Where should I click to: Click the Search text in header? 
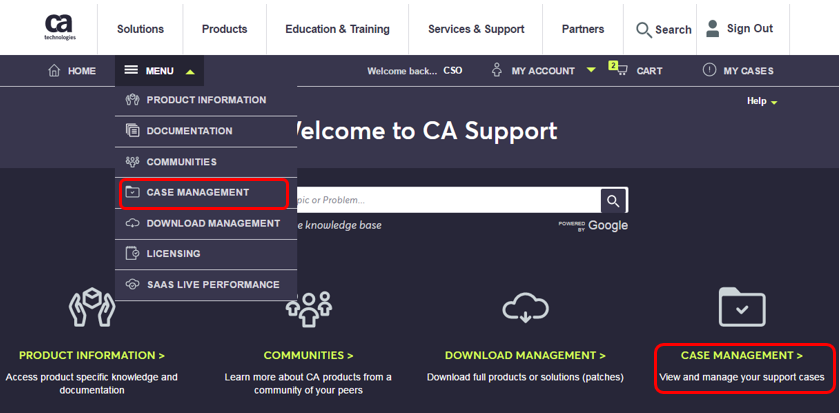pyautogui.click(x=673, y=30)
